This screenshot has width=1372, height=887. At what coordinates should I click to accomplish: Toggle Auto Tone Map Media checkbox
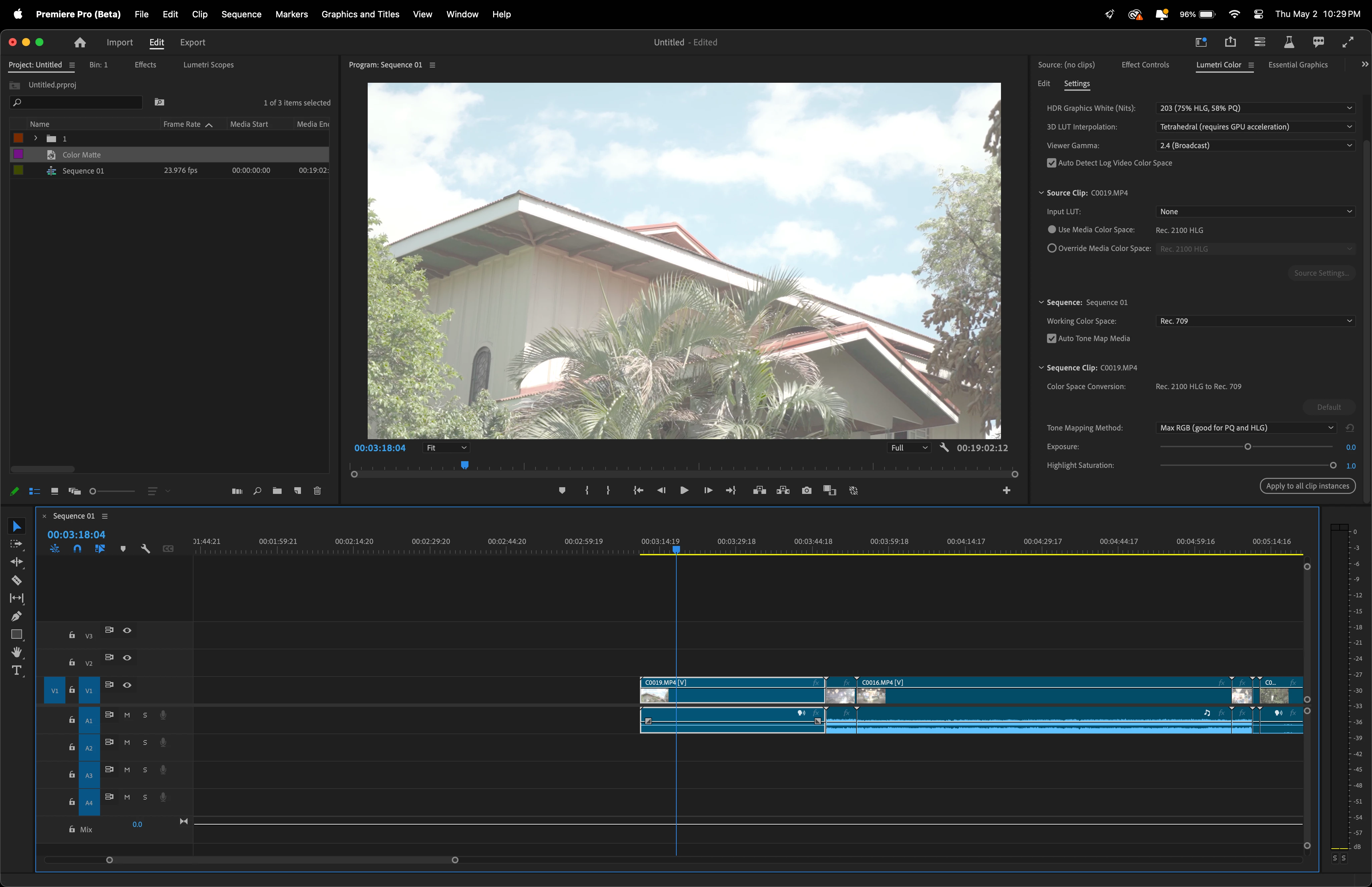pos(1051,339)
